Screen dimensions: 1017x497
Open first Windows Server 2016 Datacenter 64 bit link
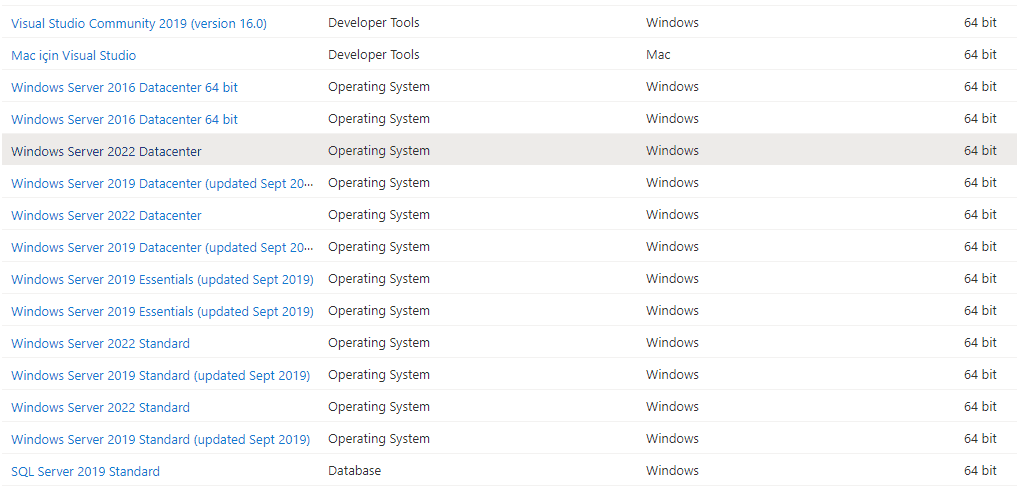[x=125, y=87]
